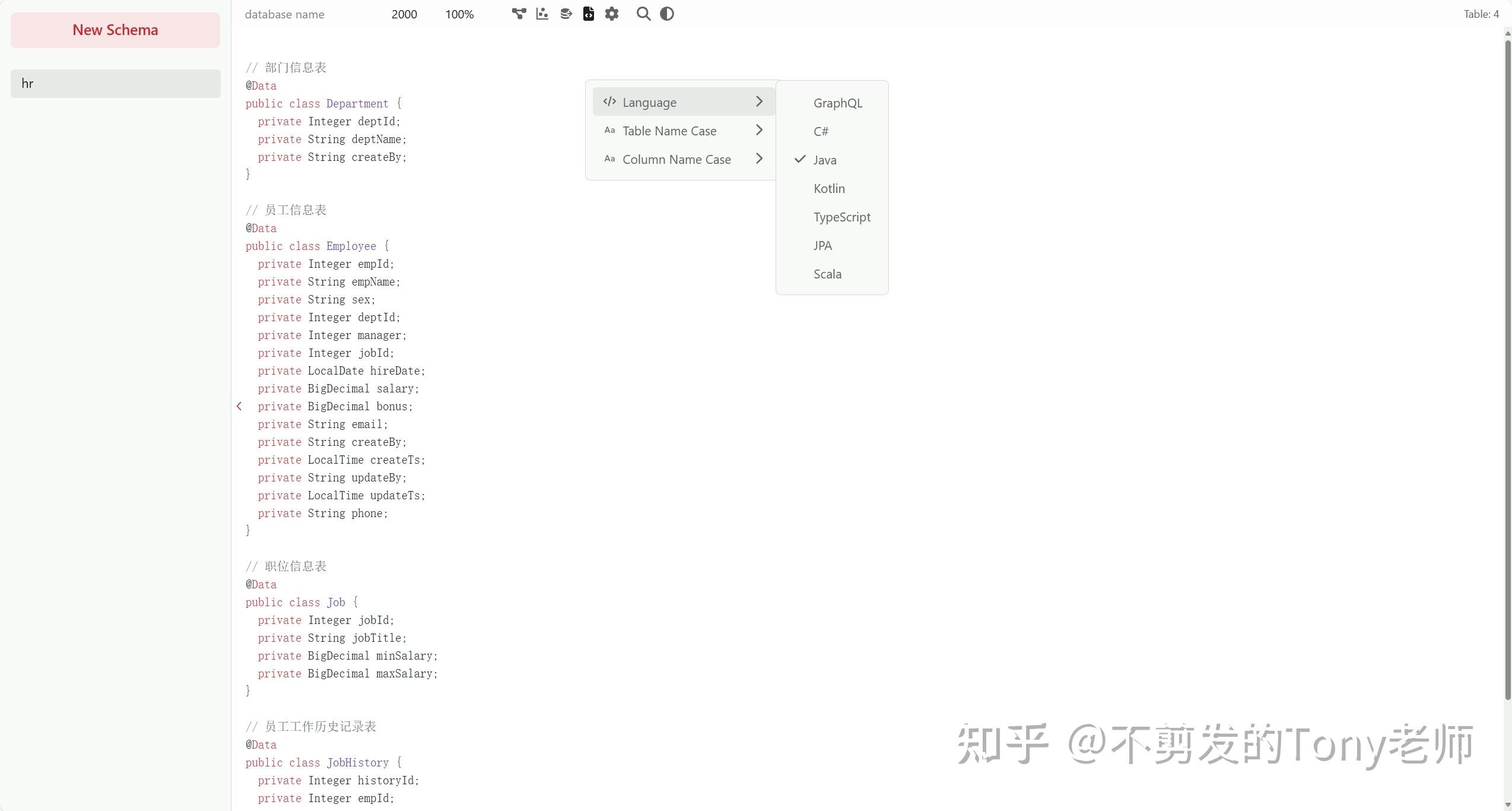
Task: Open the settings gear icon
Action: 612,14
